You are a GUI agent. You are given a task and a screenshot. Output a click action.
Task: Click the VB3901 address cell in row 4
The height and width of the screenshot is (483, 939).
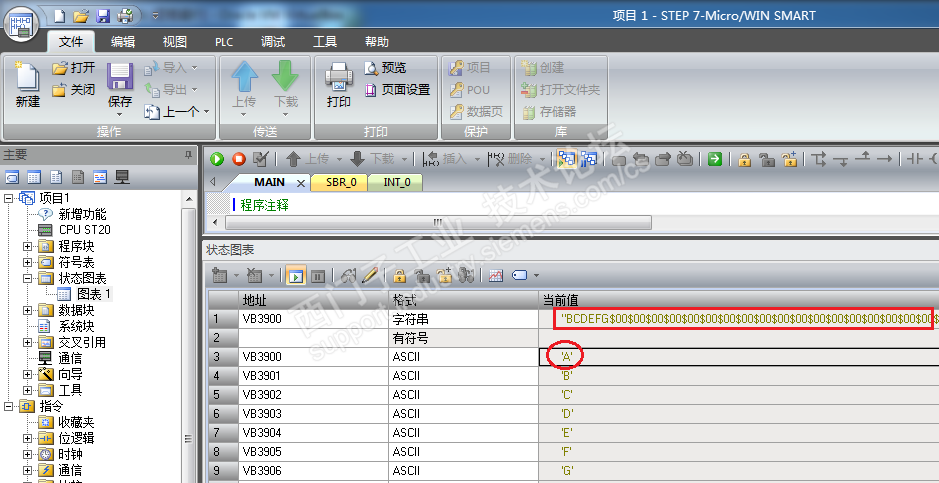pyautogui.click(x=313, y=376)
